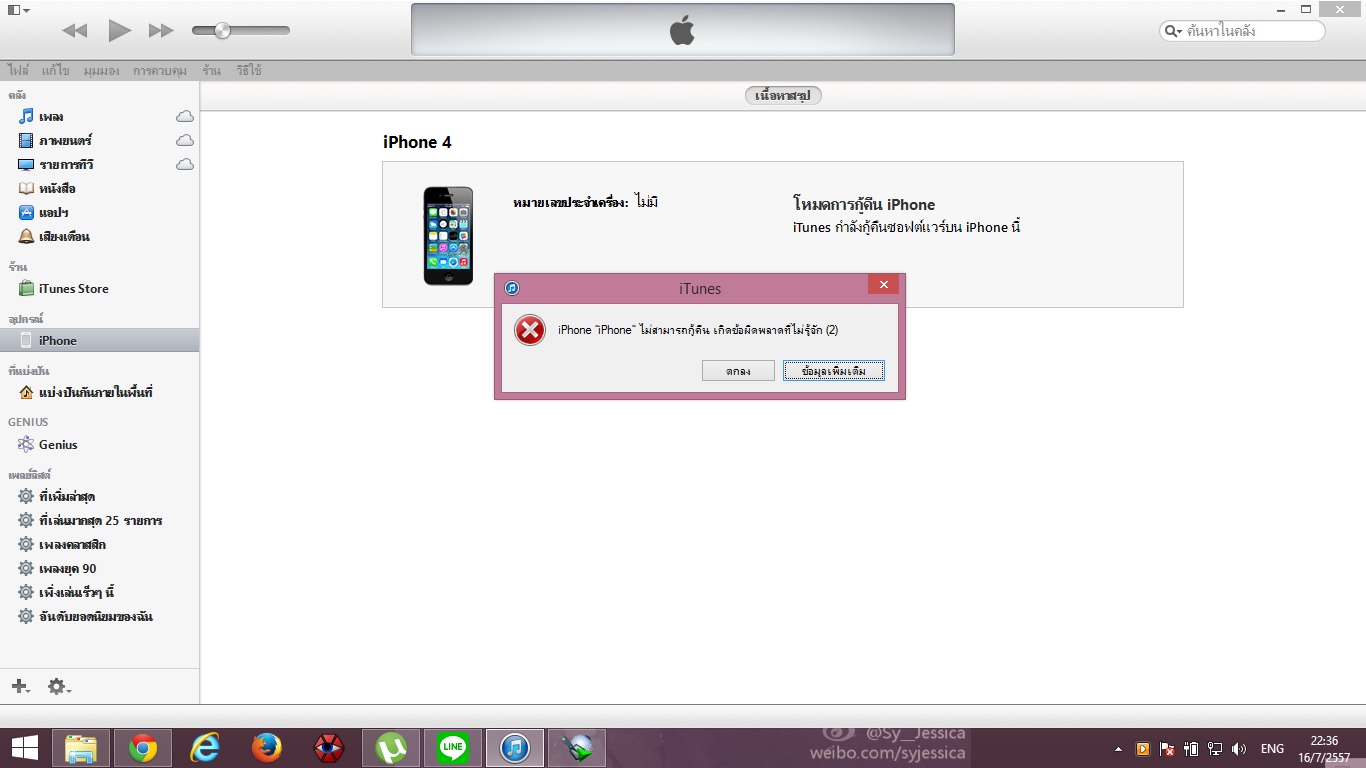Open the การควบคุม menu

(160, 71)
